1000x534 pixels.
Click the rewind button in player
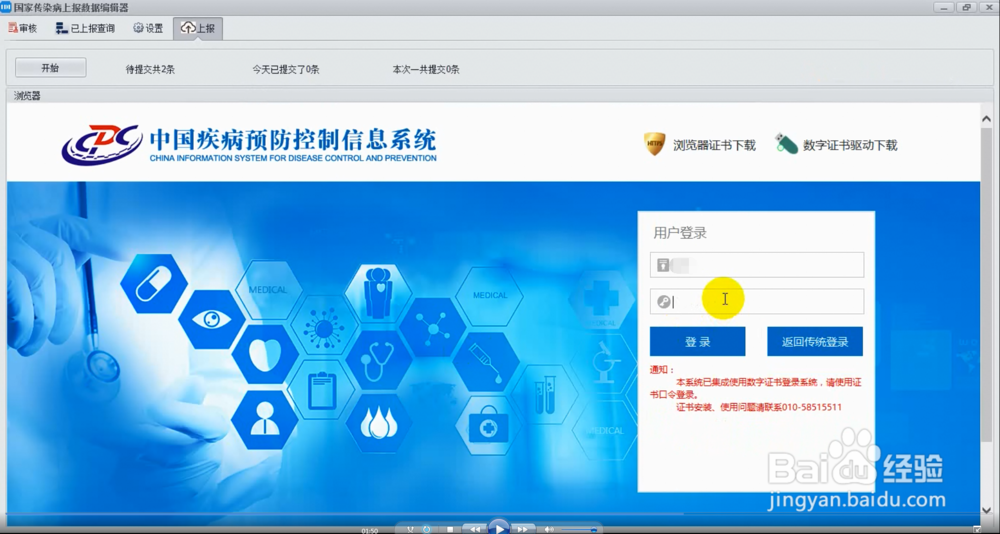coord(474,529)
